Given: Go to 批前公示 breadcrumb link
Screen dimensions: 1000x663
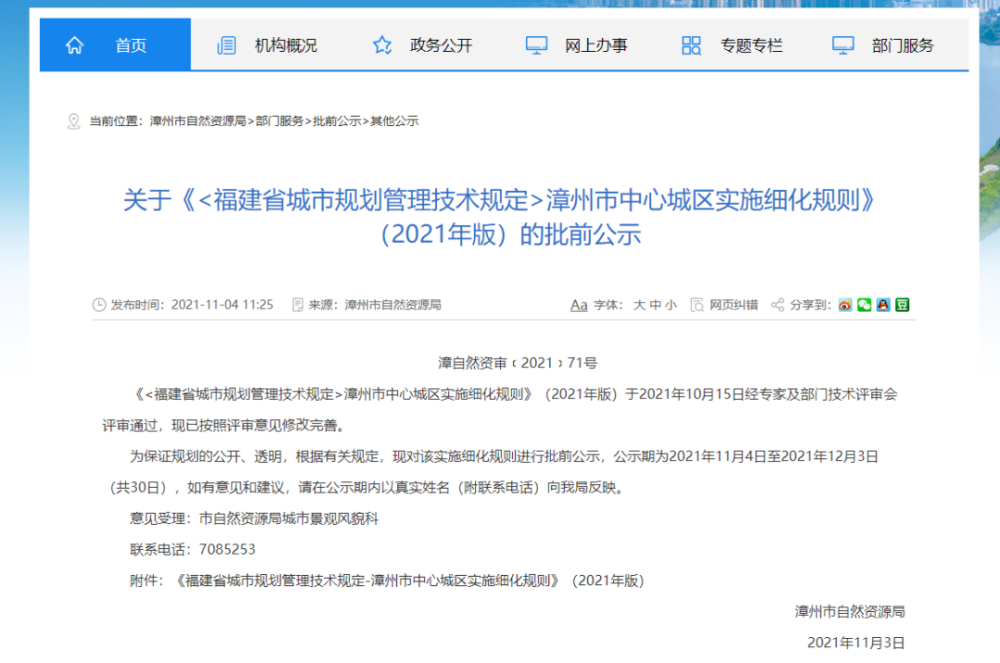Looking at the screenshot, I should point(337,121).
